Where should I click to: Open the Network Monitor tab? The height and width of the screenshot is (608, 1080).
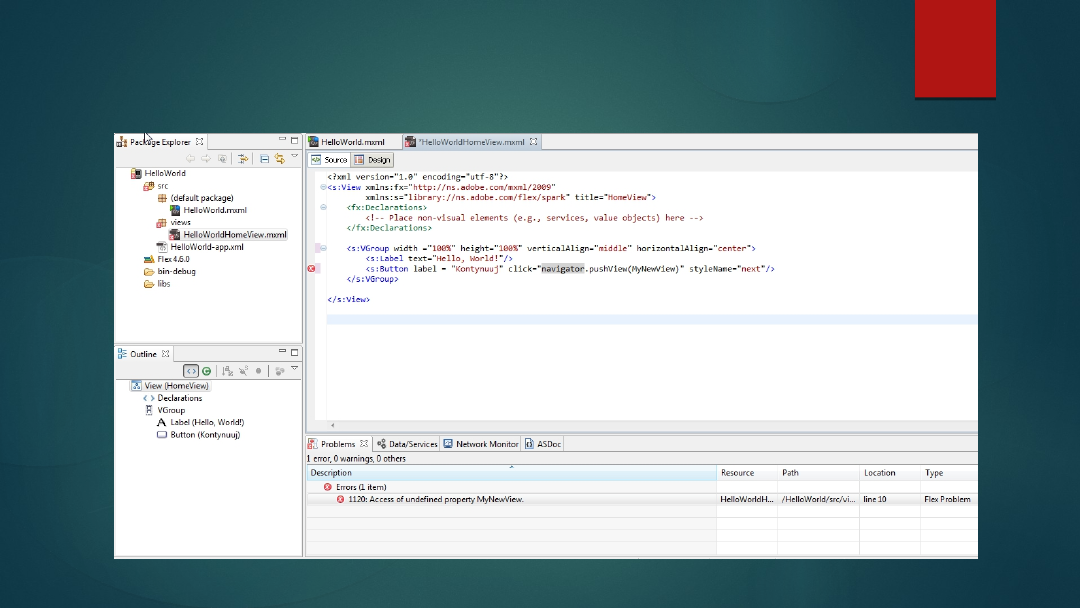pos(481,444)
